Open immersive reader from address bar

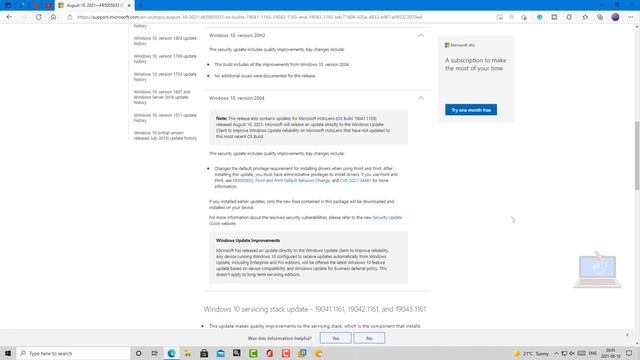point(500,17)
